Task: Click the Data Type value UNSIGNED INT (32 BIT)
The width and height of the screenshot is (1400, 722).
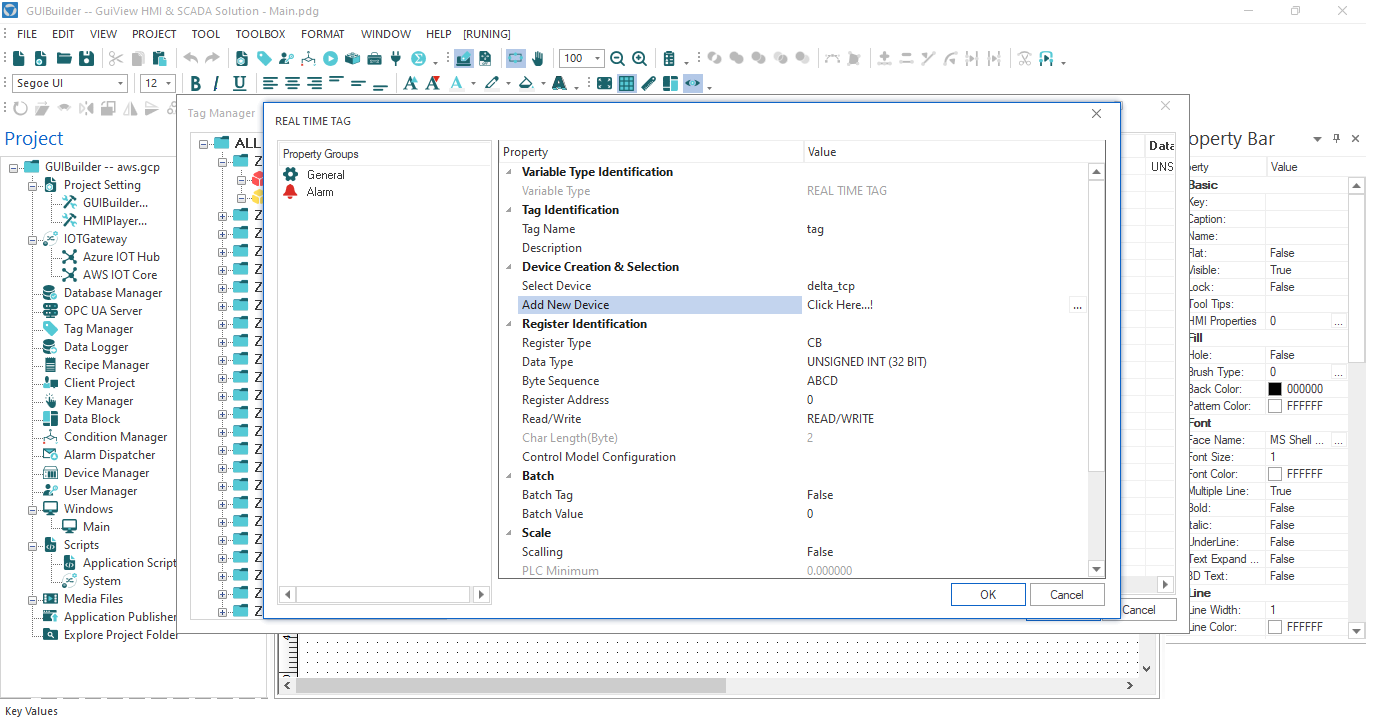Action: pyautogui.click(x=866, y=362)
